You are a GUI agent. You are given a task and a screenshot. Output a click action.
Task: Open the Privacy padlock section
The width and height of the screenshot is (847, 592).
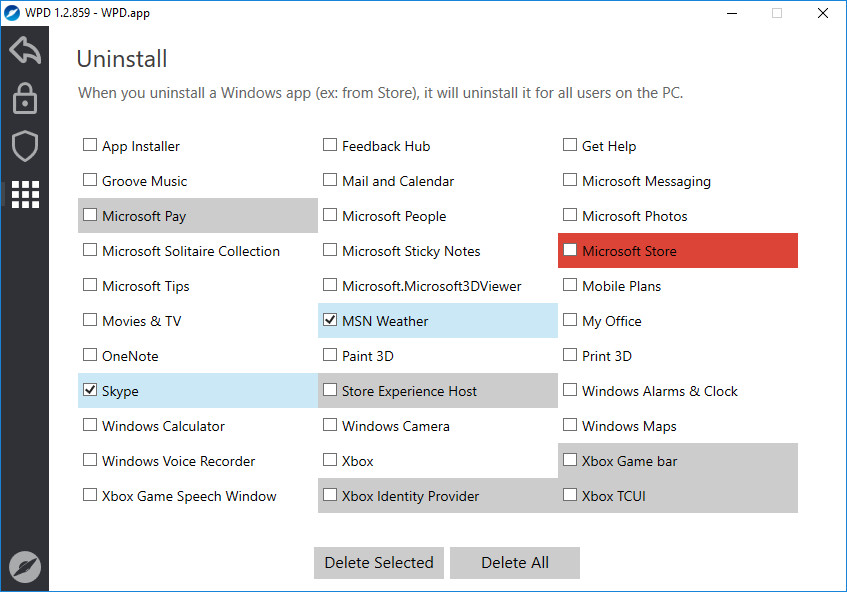[25, 98]
